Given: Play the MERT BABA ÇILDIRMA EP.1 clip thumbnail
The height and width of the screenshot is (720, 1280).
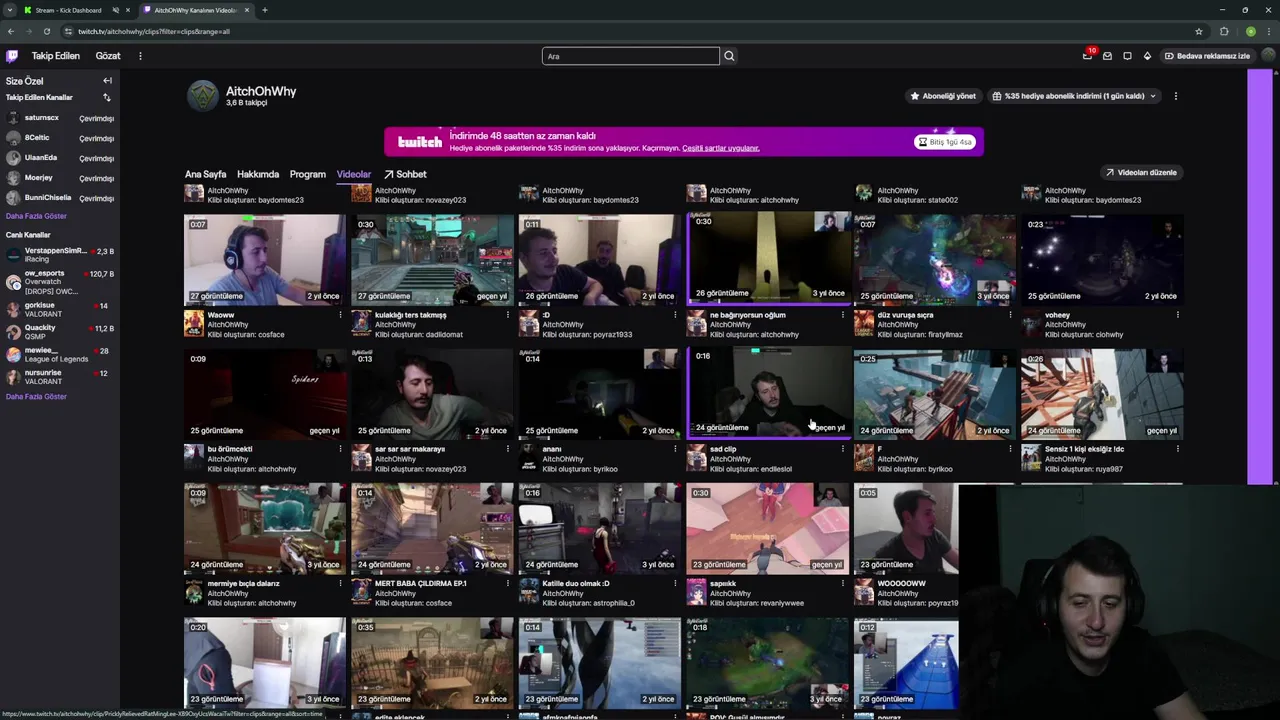Looking at the screenshot, I should [x=432, y=529].
